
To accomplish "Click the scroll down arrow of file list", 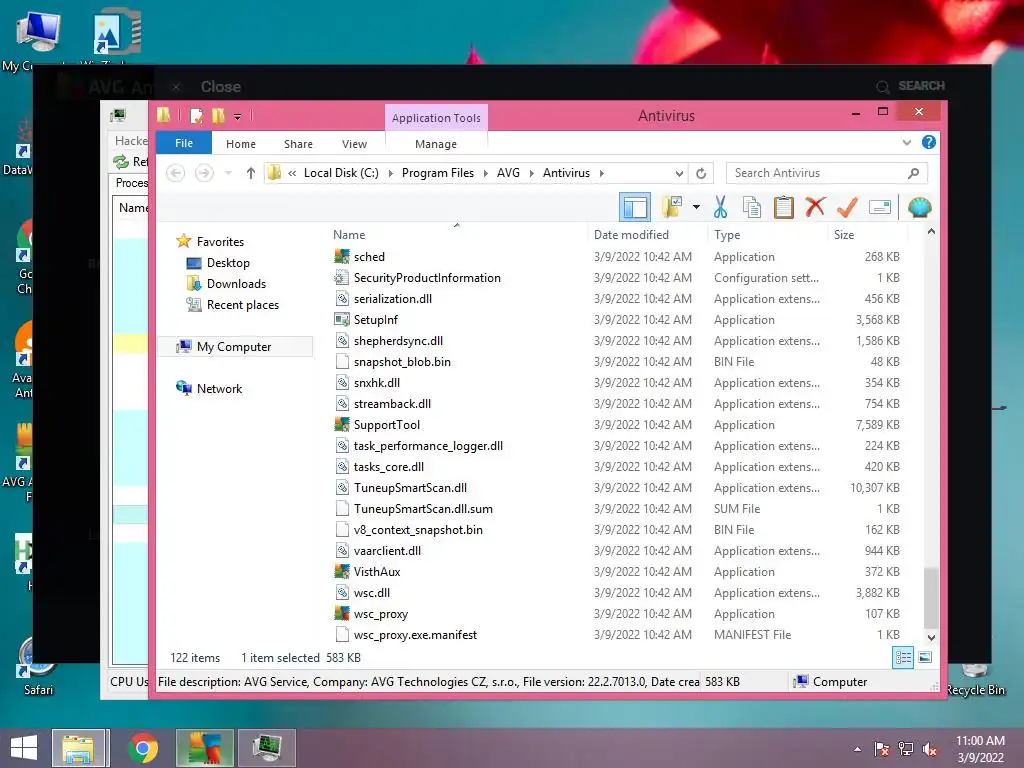I will [931, 637].
